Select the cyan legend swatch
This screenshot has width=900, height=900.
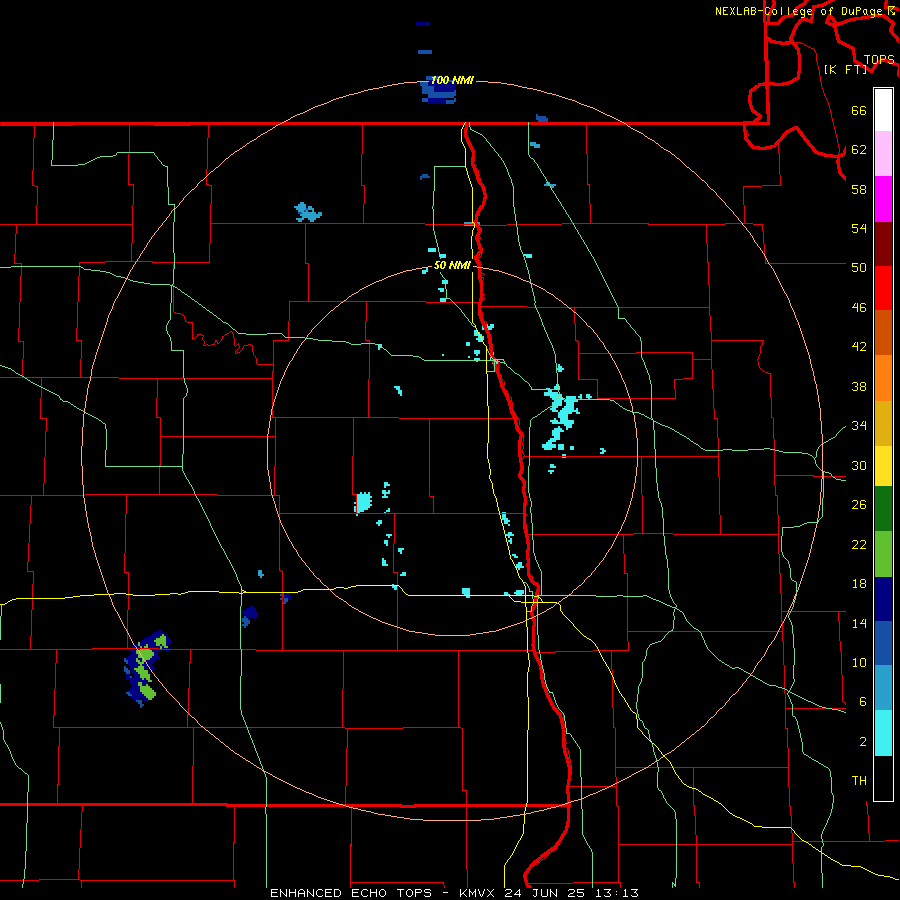pyautogui.click(x=883, y=733)
